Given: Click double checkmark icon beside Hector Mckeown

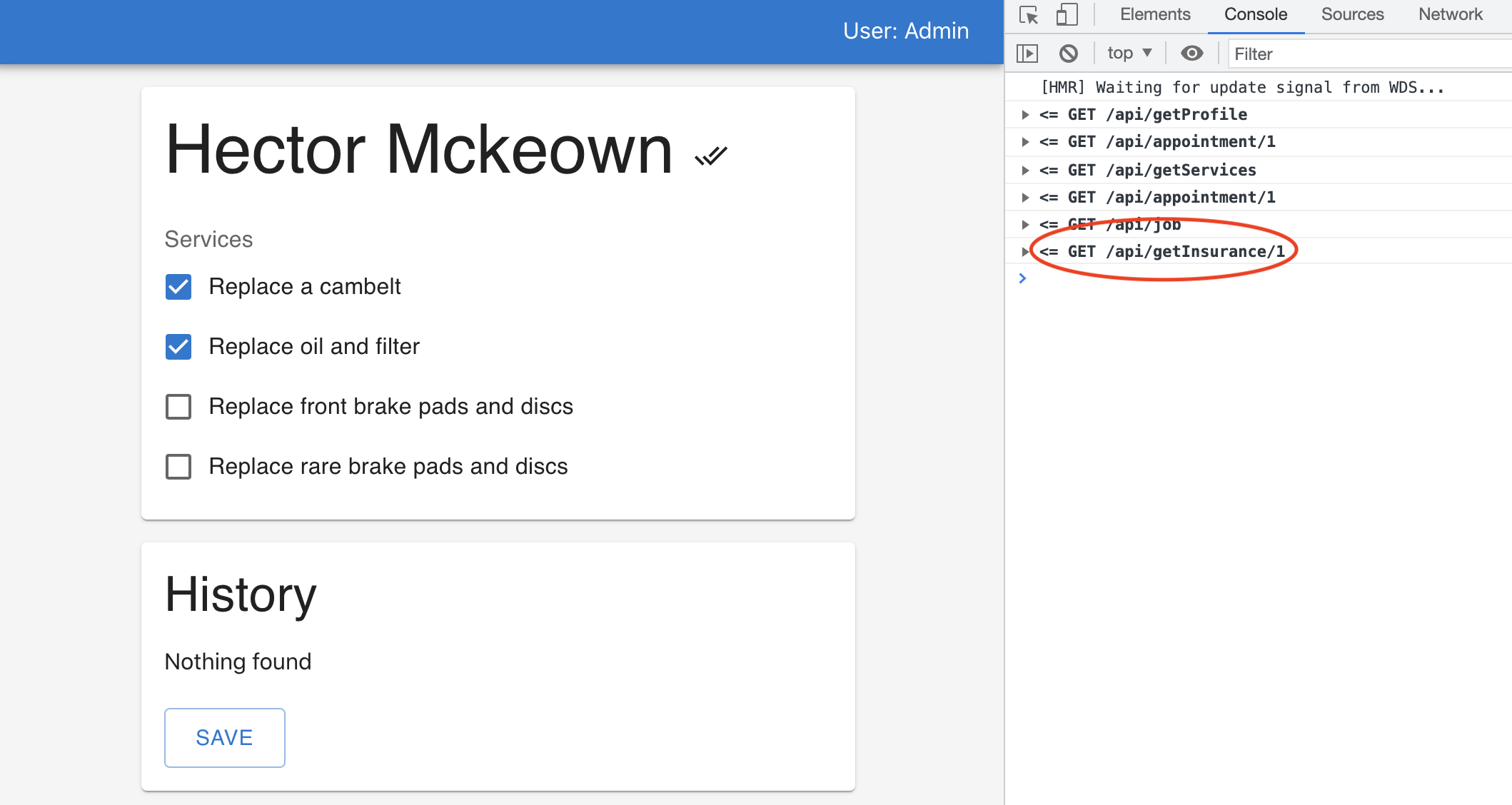Looking at the screenshot, I should tap(711, 155).
